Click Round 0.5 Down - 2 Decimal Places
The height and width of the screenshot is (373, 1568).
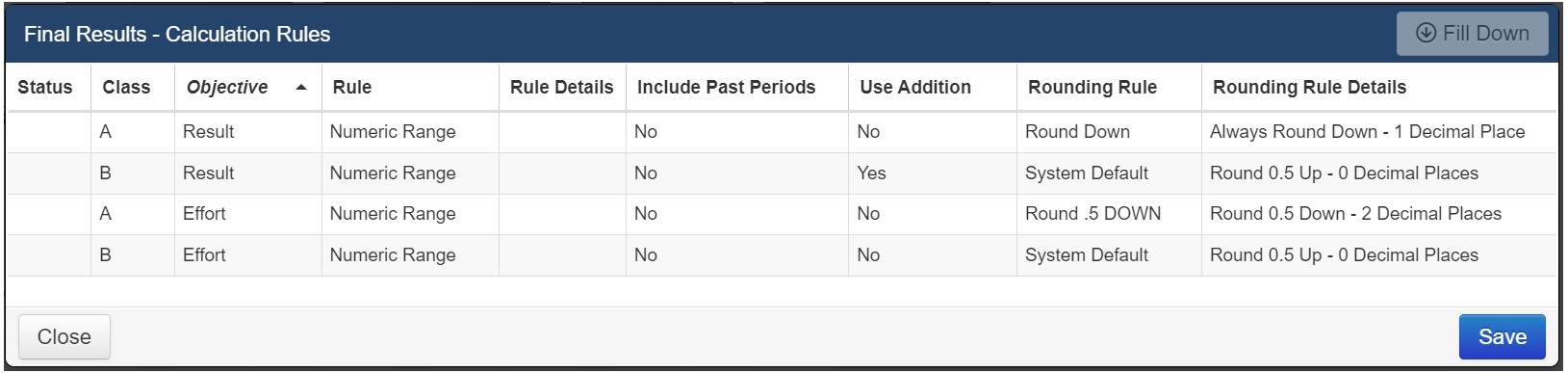(x=1355, y=214)
